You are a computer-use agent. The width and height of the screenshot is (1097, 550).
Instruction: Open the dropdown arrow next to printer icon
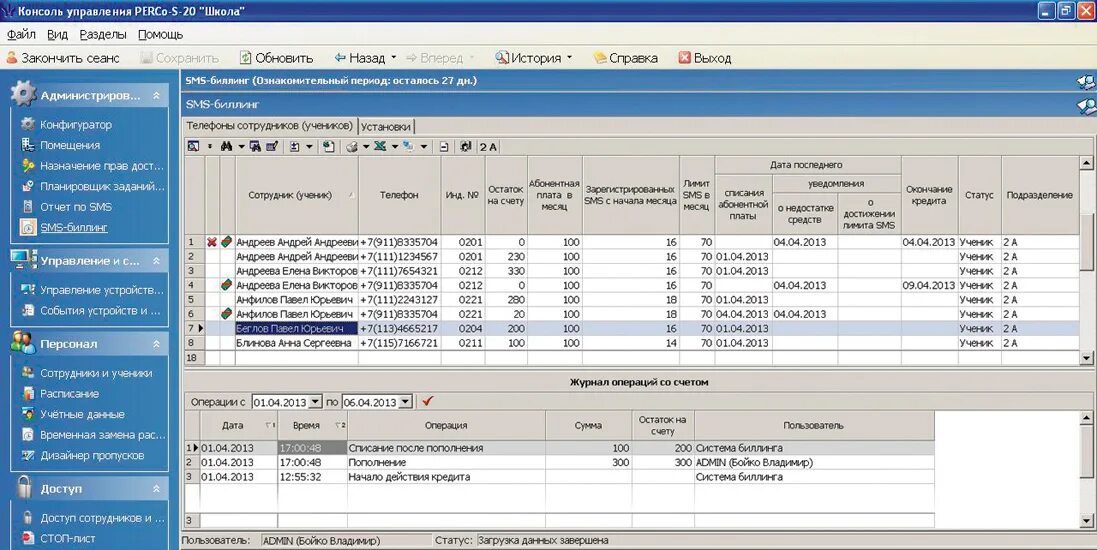366,147
